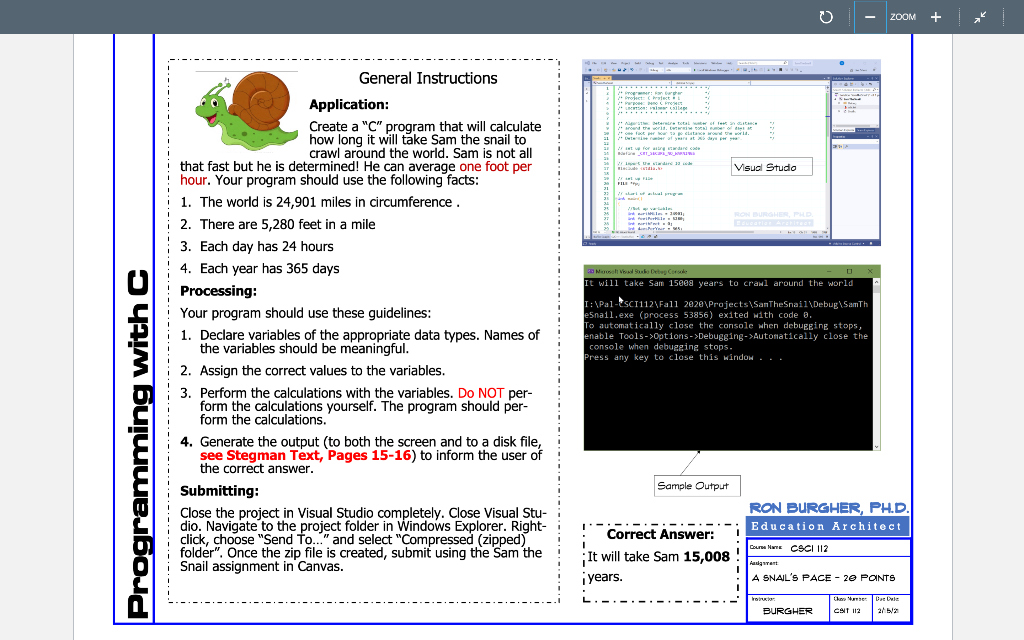Click the shrink-to-fit view icon at top right

(980, 17)
